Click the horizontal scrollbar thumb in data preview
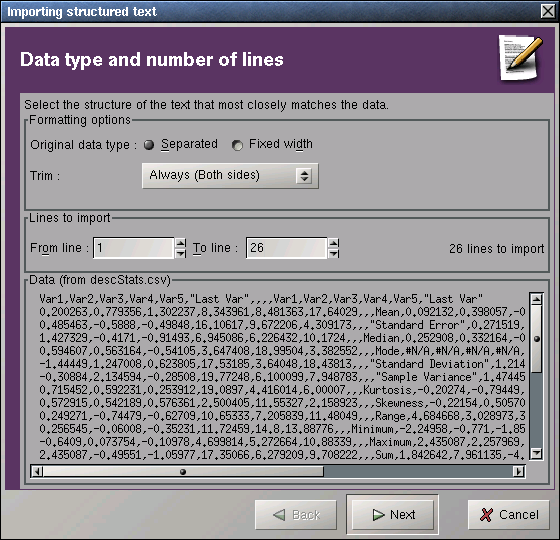Image resolution: width=560 pixels, height=540 pixels. (x=183, y=472)
